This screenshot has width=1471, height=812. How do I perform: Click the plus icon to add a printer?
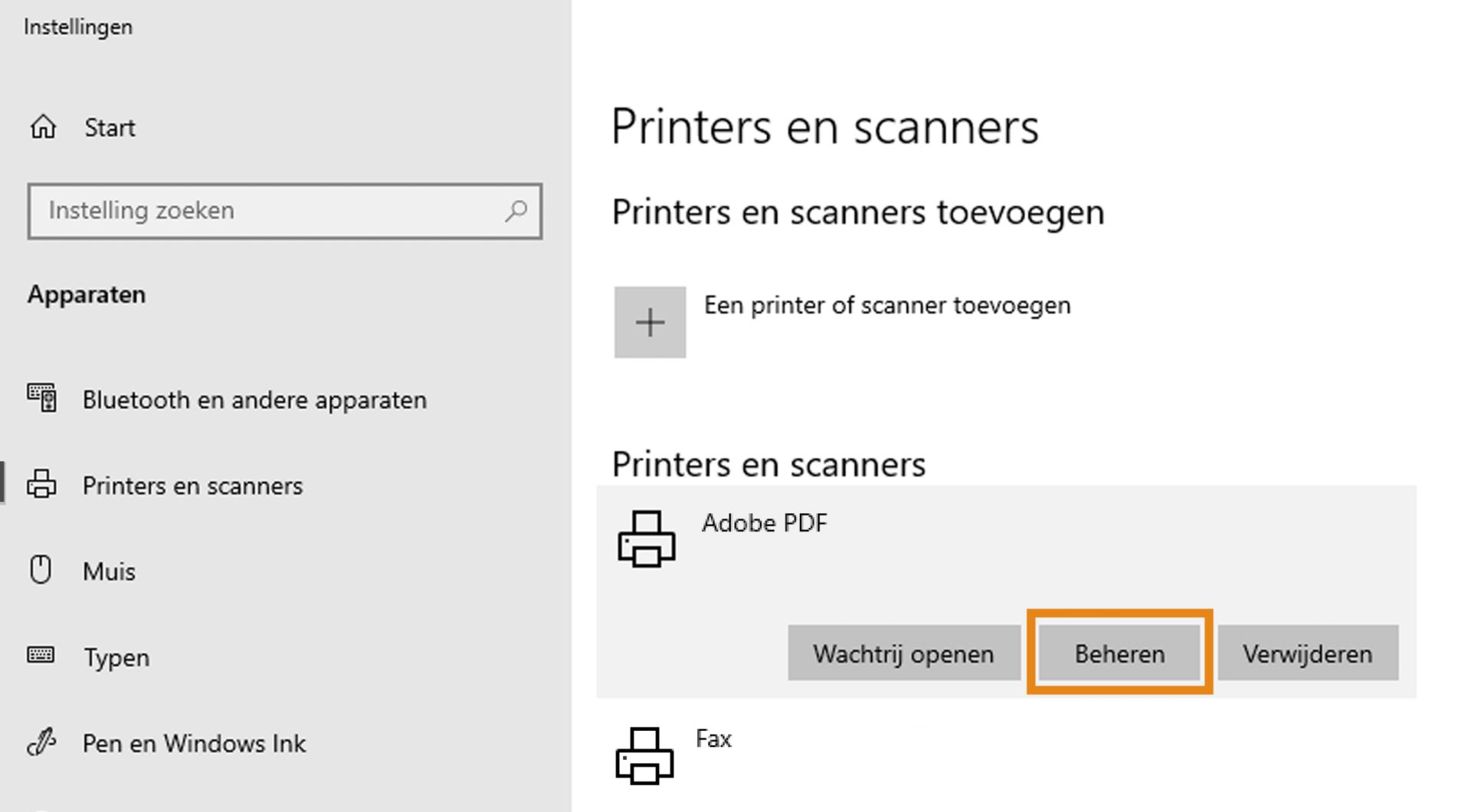pyautogui.click(x=650, y=322)
